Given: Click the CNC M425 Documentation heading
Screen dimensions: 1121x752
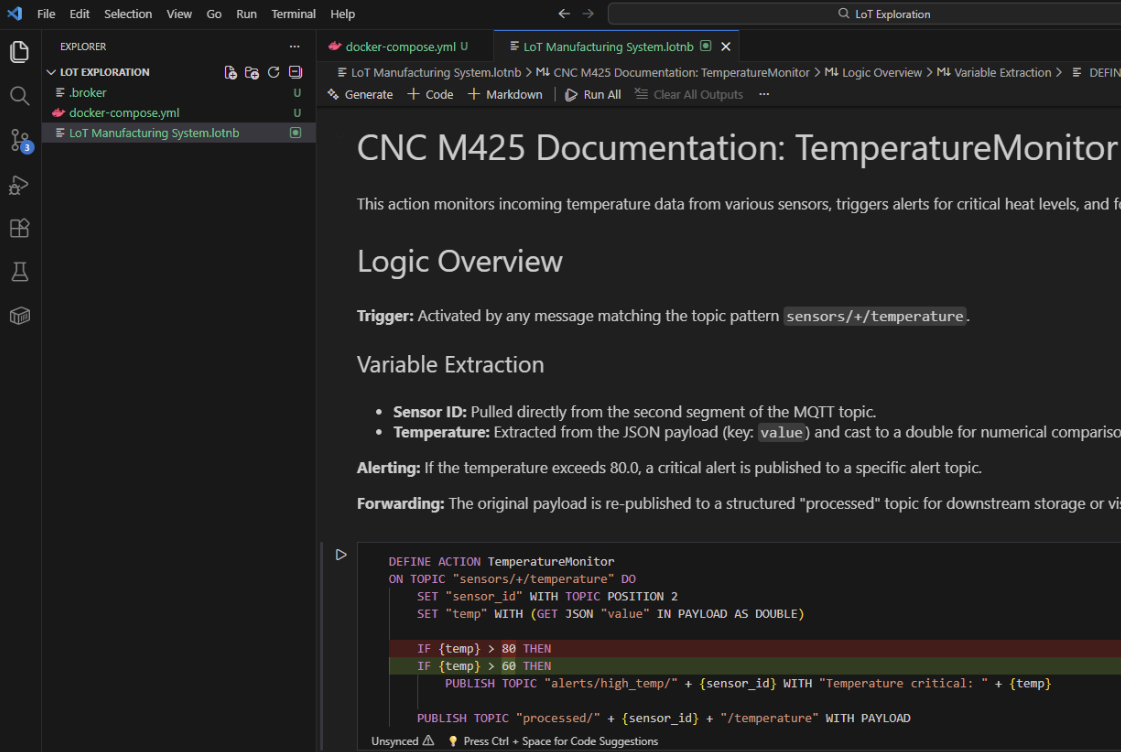Looking at the screenshot, I should (x=737, y=148).
